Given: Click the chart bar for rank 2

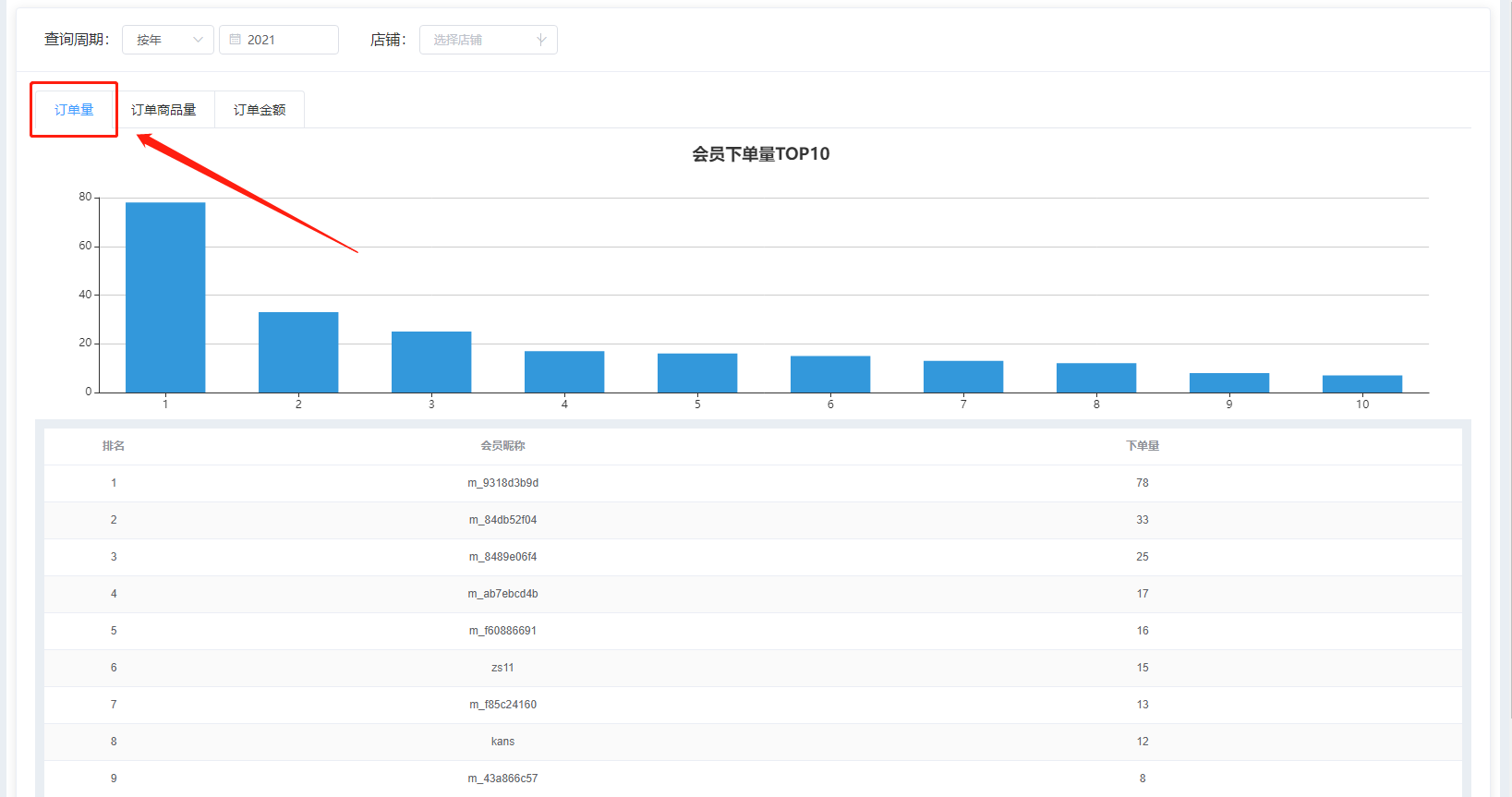Looking at the screenshot, I should pos(298,352).
